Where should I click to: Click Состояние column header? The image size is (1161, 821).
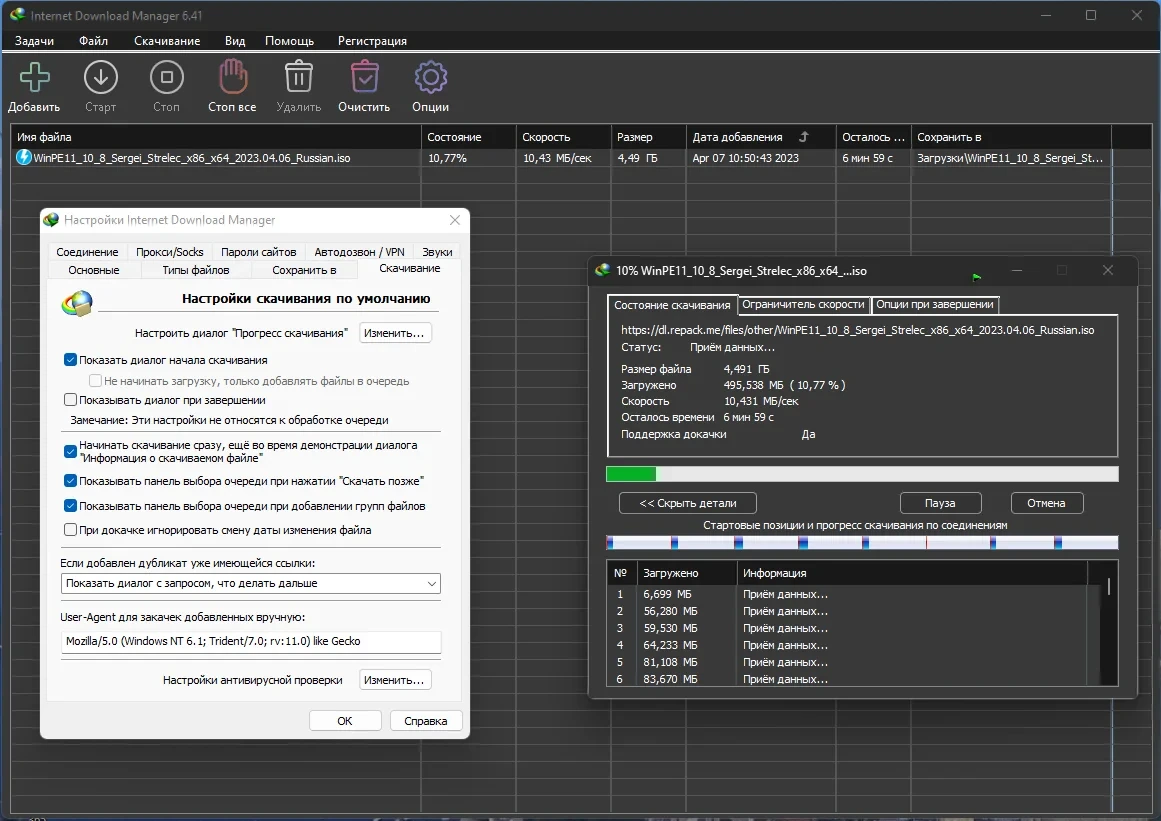(x=469, y=137)
